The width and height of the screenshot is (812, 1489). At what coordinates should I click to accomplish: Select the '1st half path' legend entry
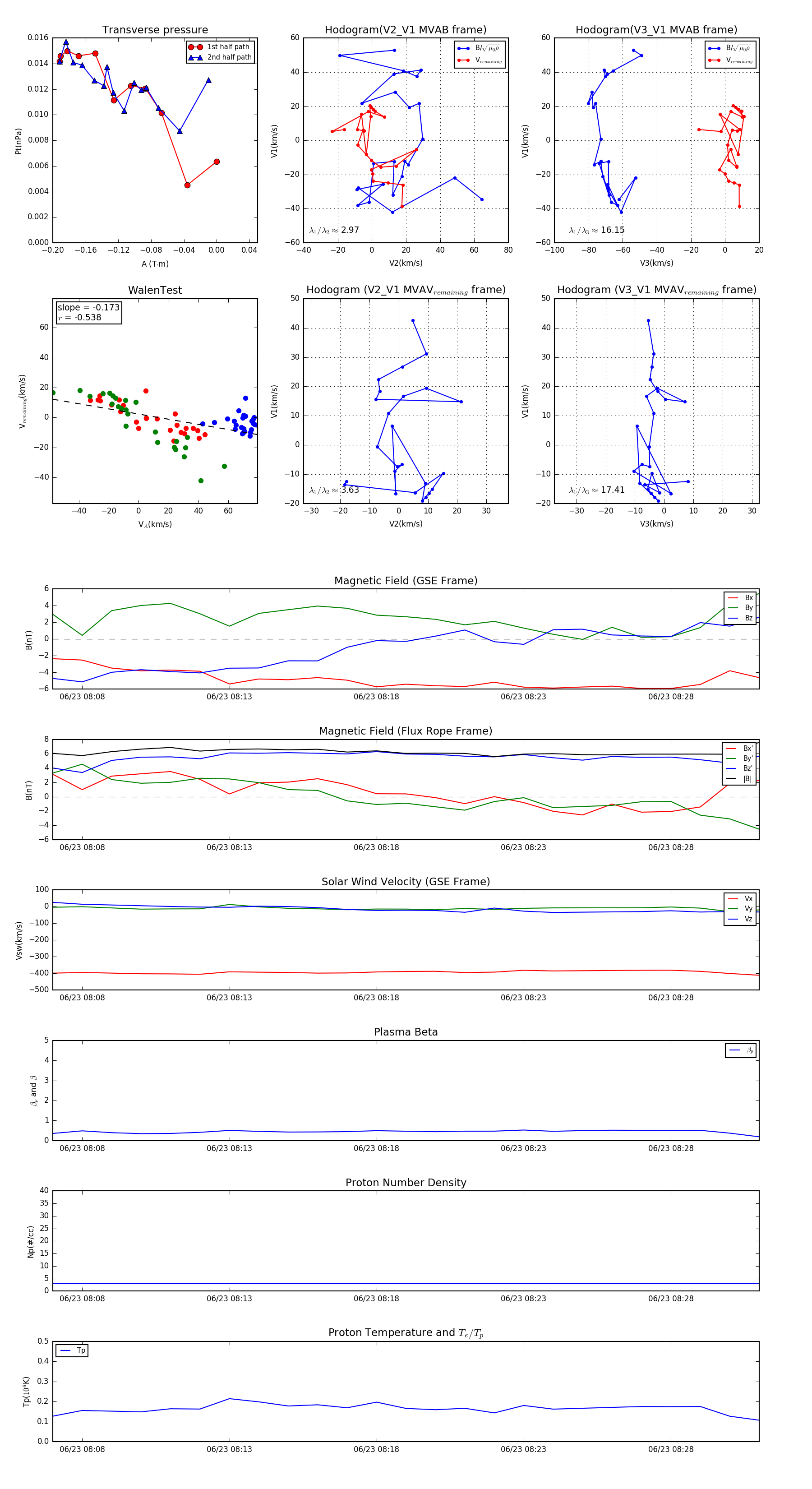220,47
